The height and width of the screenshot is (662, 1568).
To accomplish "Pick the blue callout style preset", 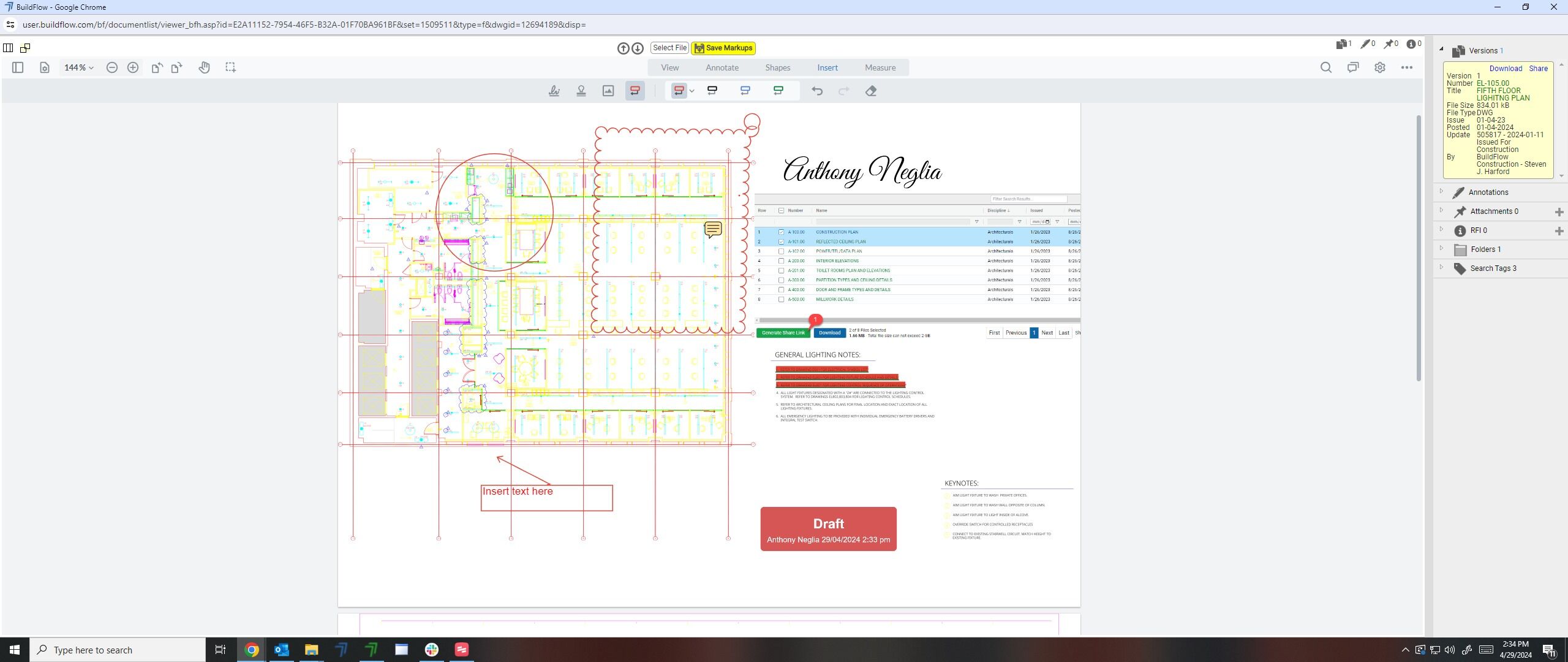I will click(745, 91).
